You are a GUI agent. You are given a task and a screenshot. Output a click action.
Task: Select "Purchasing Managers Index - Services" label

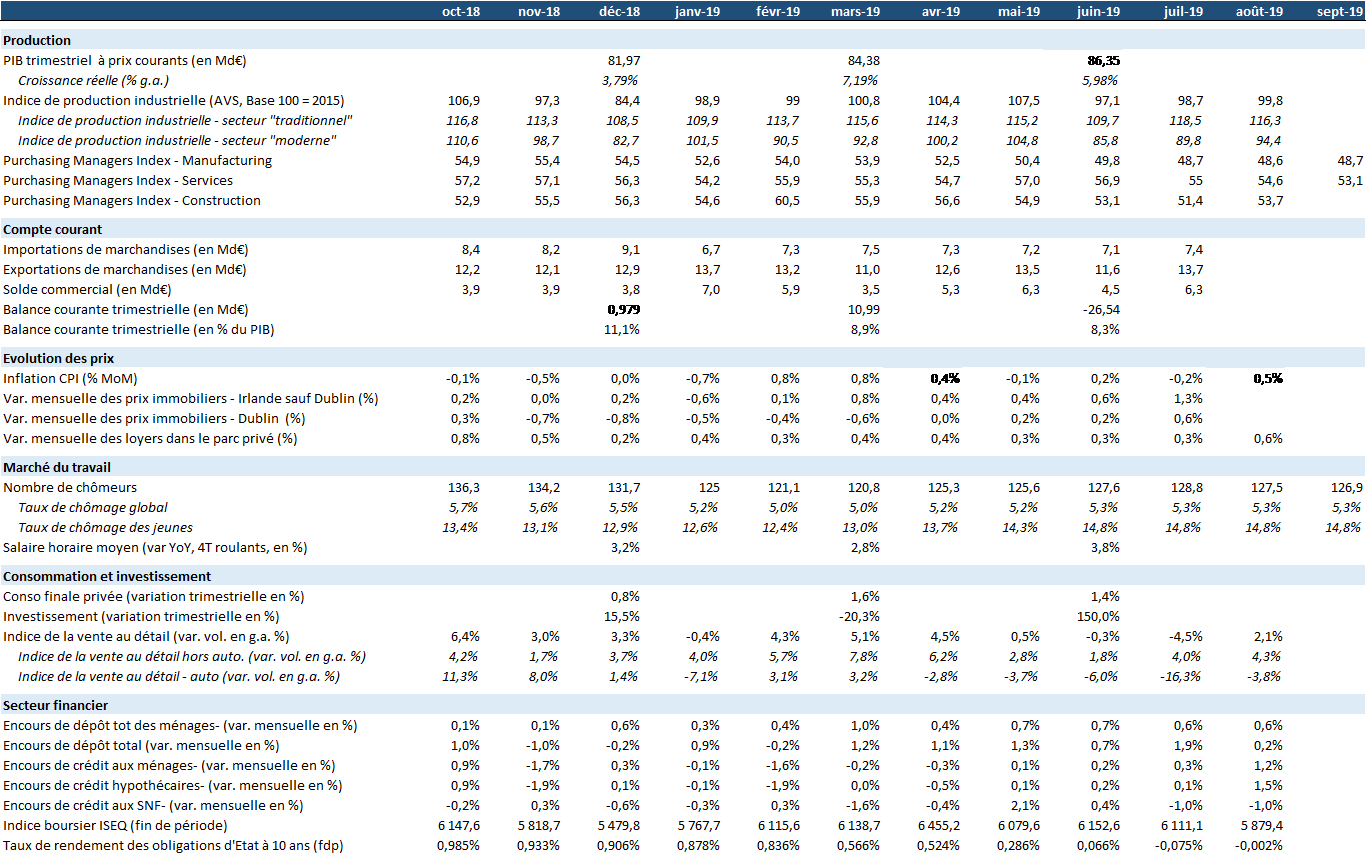click(118, 180)
